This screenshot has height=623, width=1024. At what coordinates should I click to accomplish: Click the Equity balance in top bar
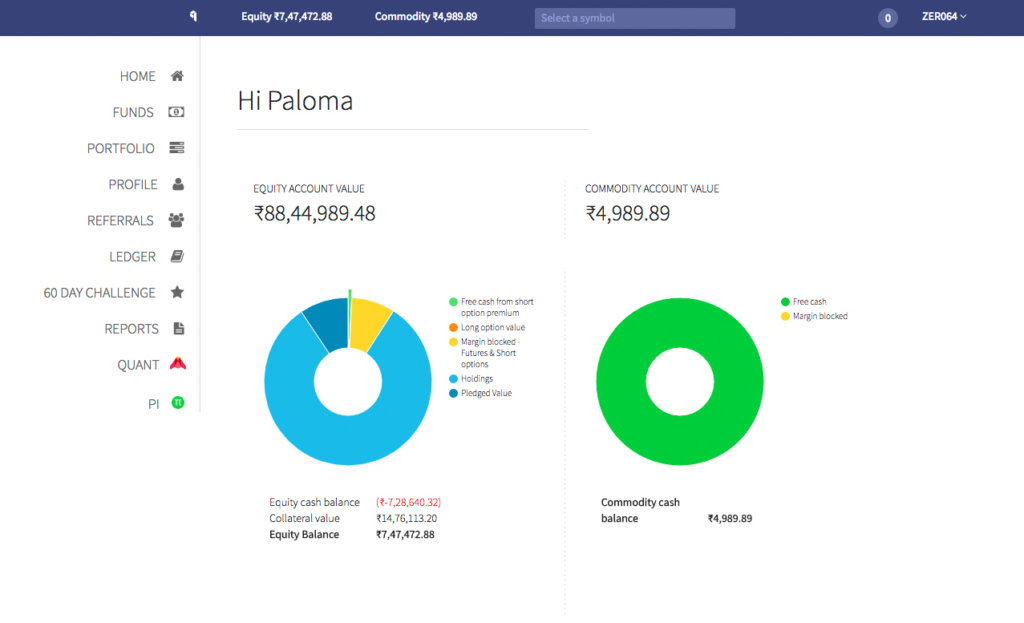tap(286, 17)
